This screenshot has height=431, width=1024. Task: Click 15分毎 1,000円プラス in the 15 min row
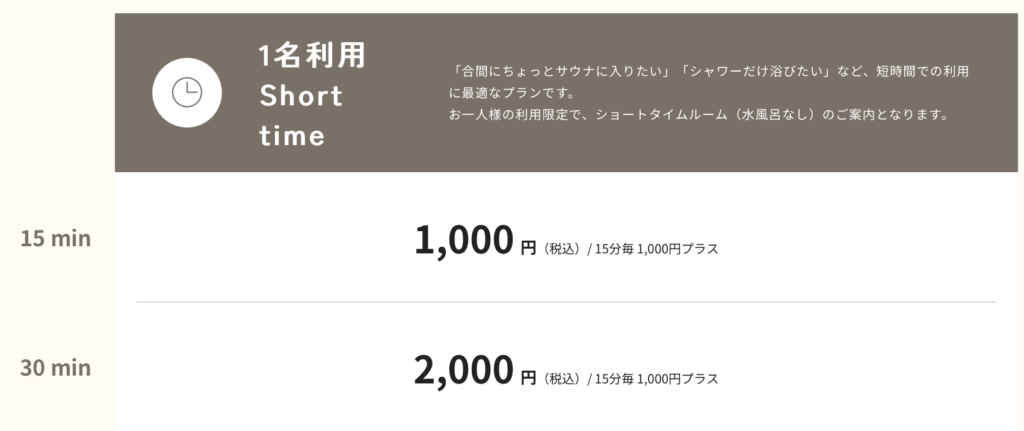point(656,249)
